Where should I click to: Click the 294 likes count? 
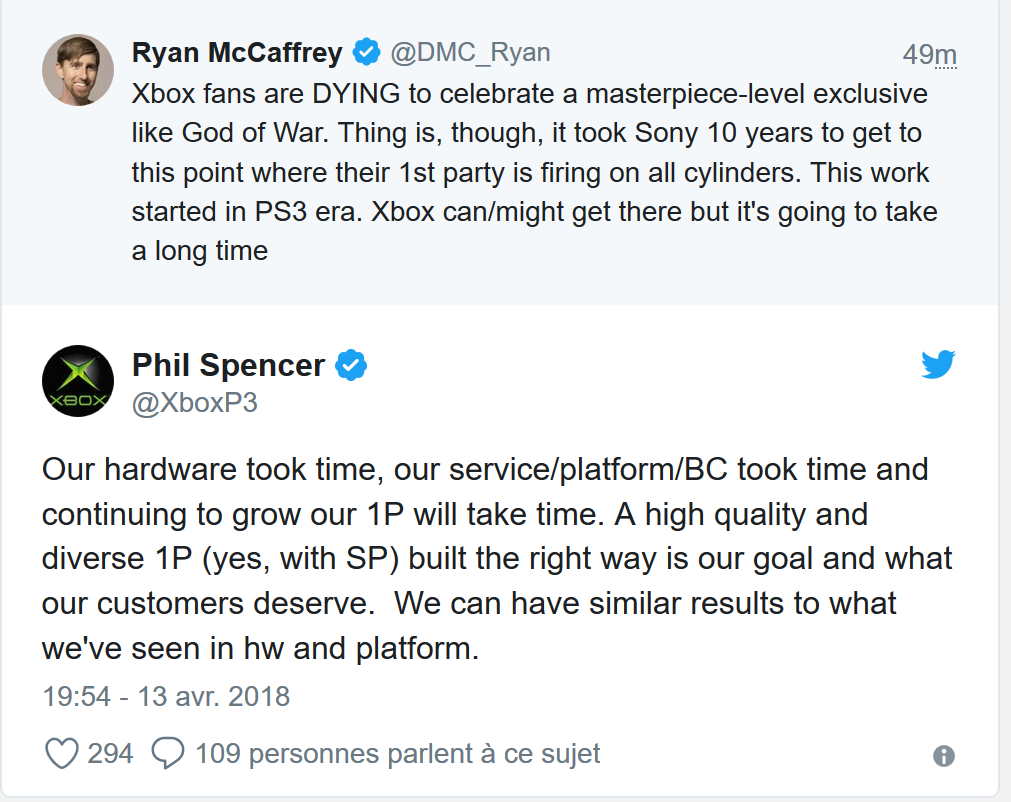coord(110,753)
